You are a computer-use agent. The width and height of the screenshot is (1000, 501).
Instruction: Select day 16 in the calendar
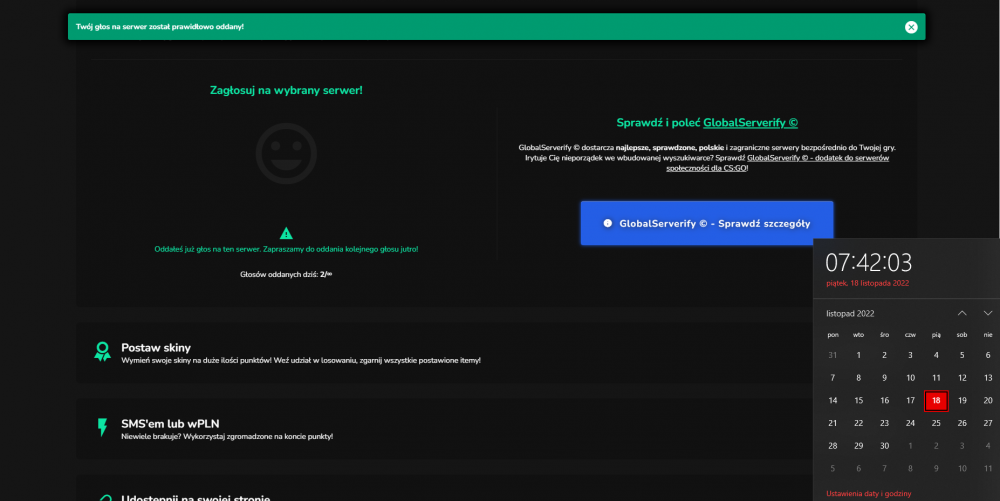click(885, 400)
